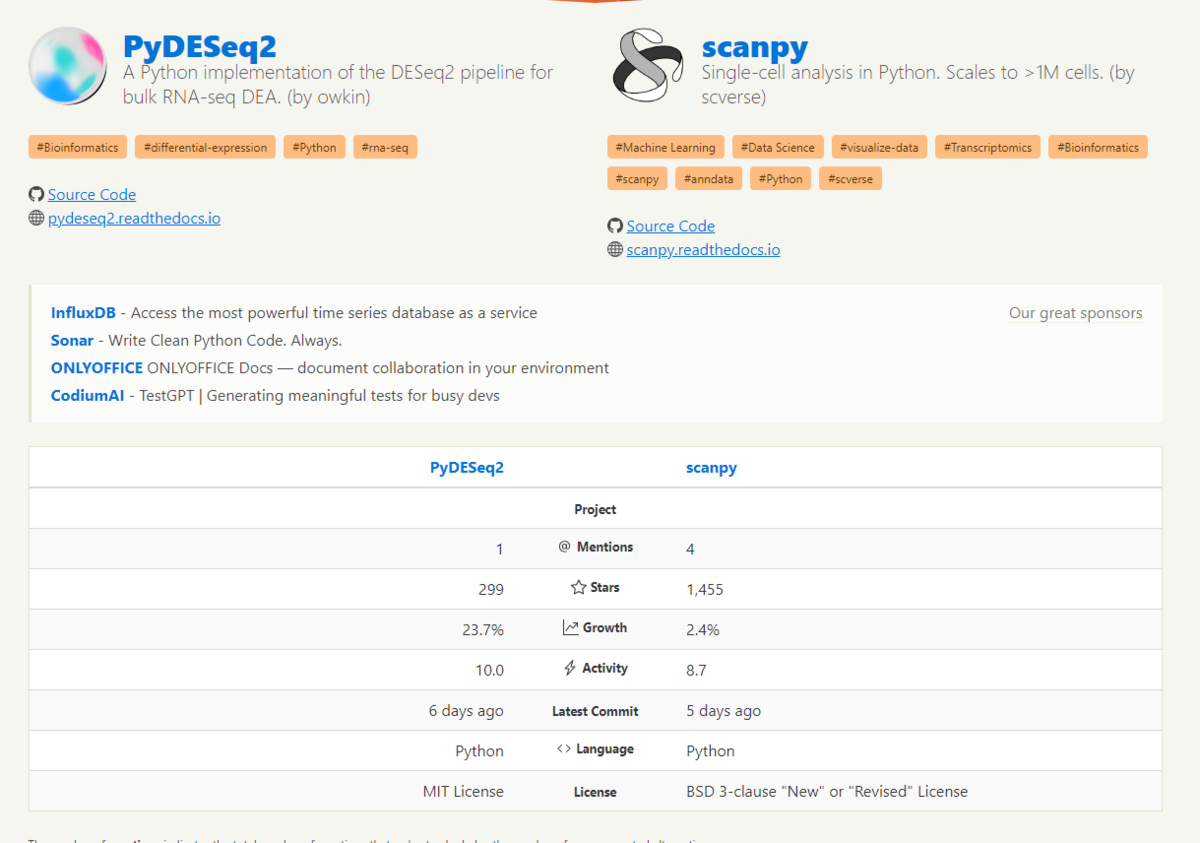Open the scanpy title heading link

pyautogui.click(x=754, y=46)
